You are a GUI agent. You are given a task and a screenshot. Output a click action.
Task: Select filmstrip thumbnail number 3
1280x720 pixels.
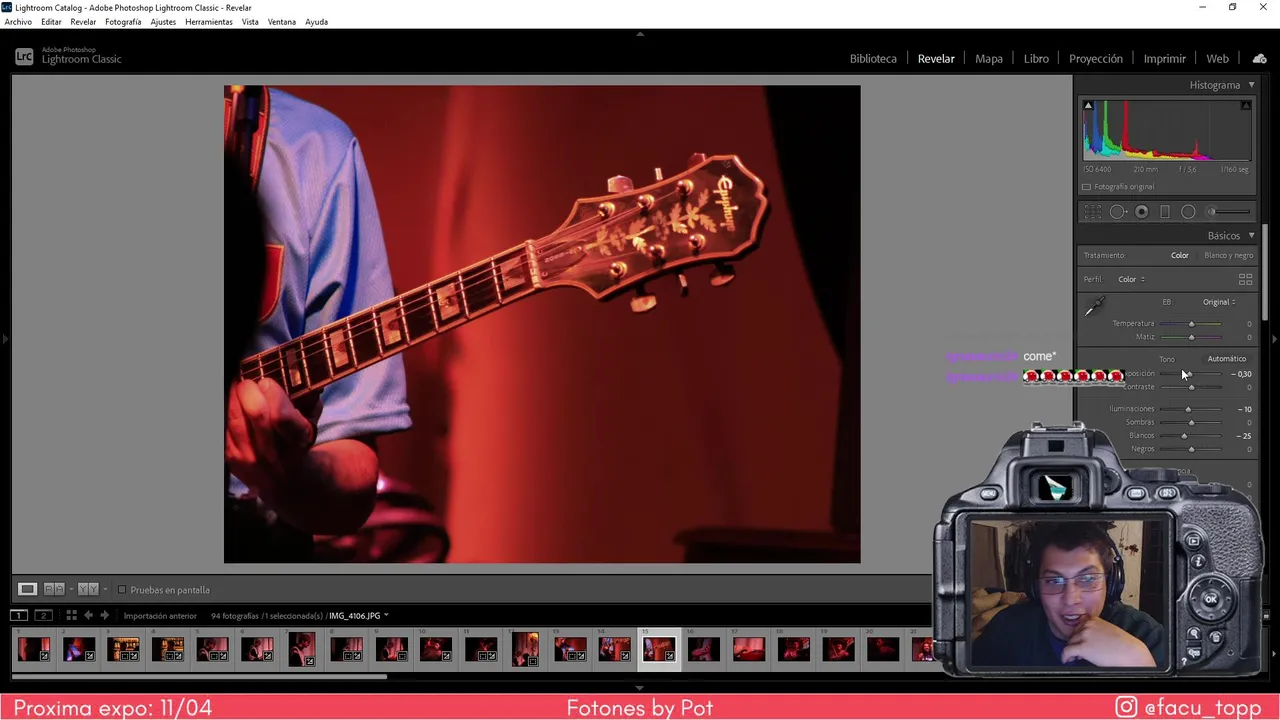124,650
